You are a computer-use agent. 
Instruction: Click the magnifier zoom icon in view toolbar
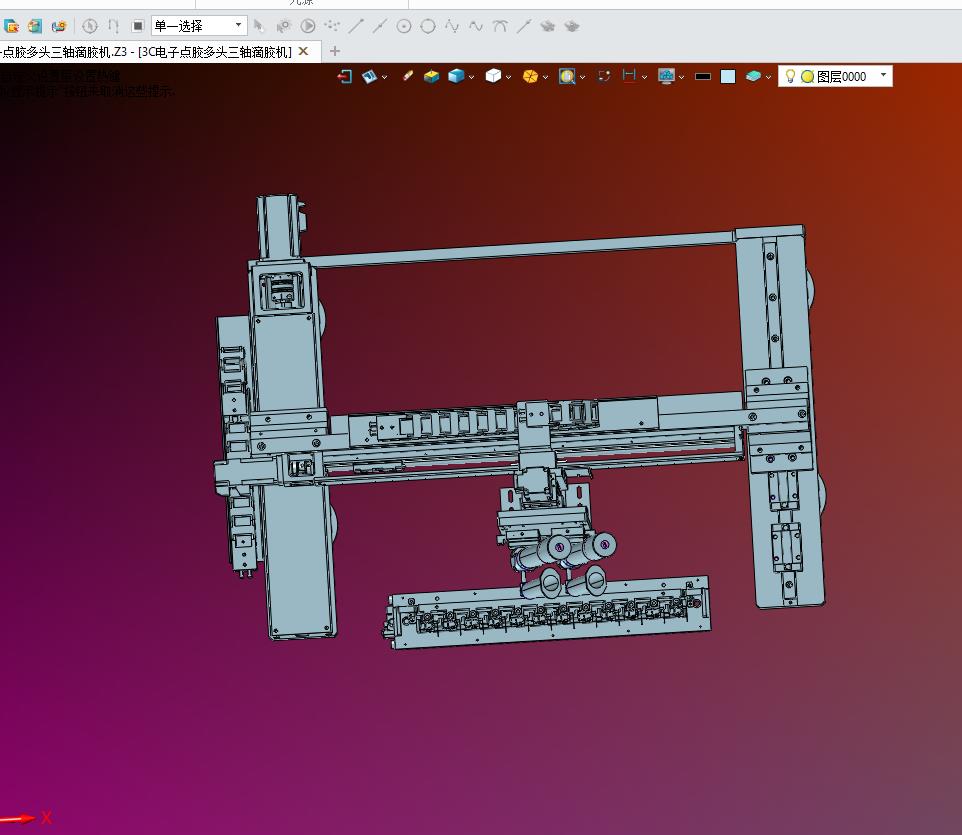point(567,76)
